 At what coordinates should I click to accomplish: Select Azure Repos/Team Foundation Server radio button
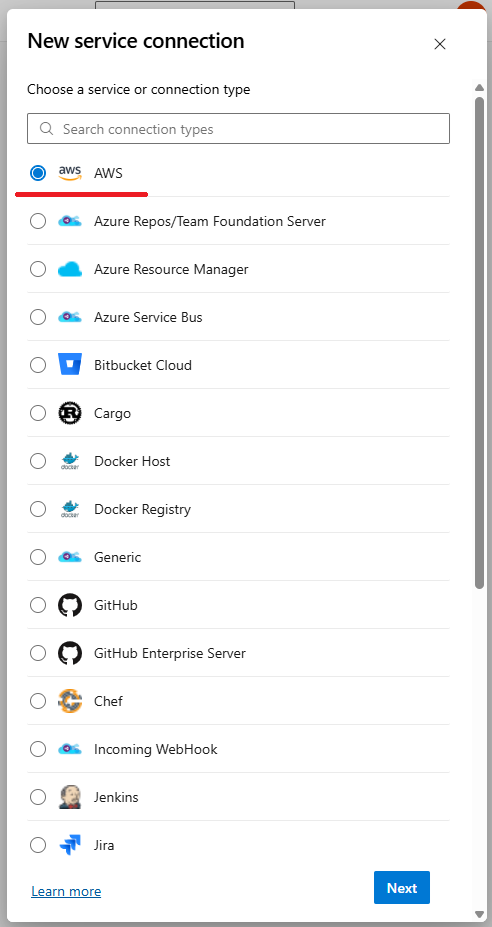click(38, 221)
